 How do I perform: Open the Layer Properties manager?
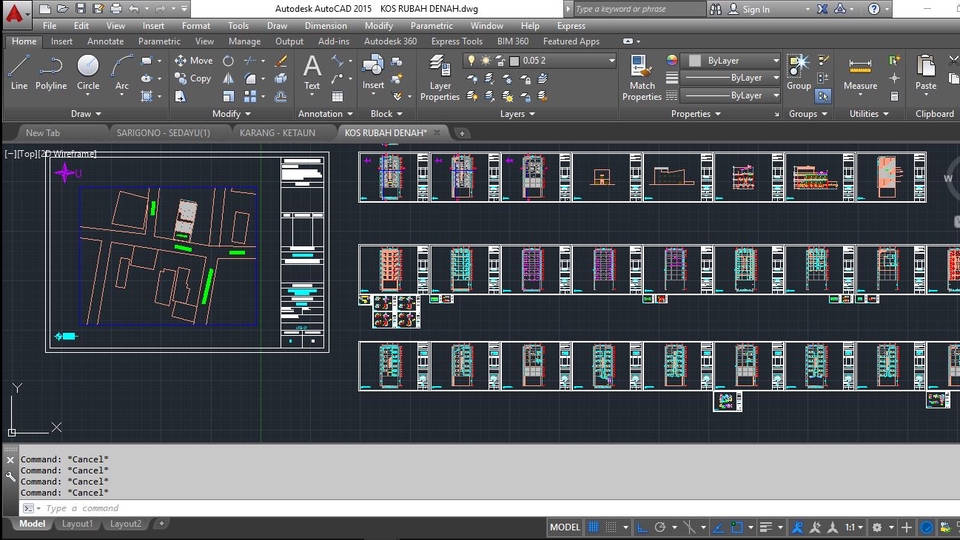point(440,77)
